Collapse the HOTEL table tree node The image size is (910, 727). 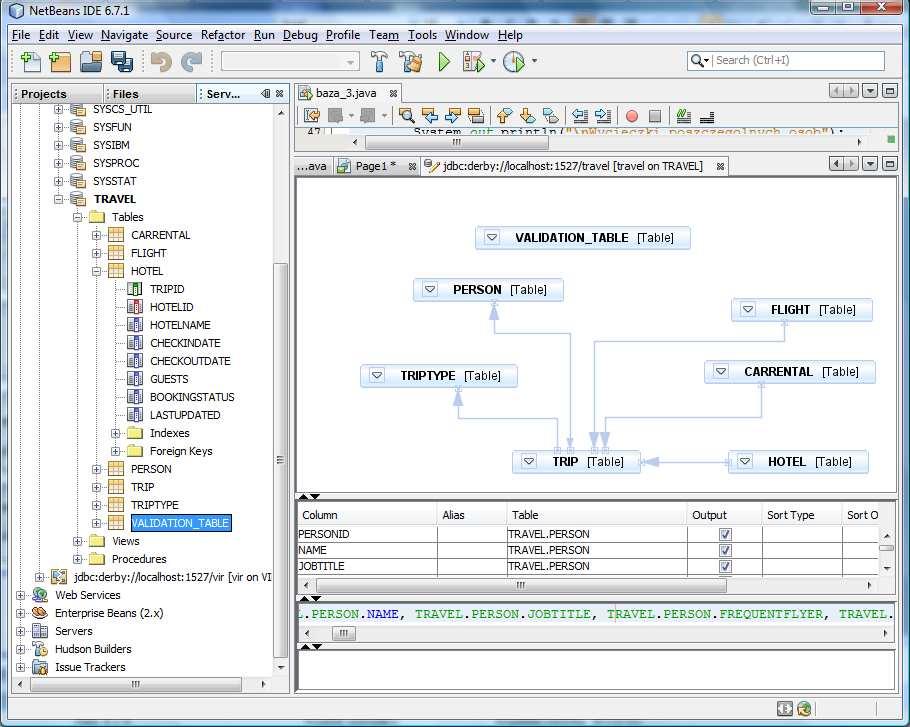point(96,271)
